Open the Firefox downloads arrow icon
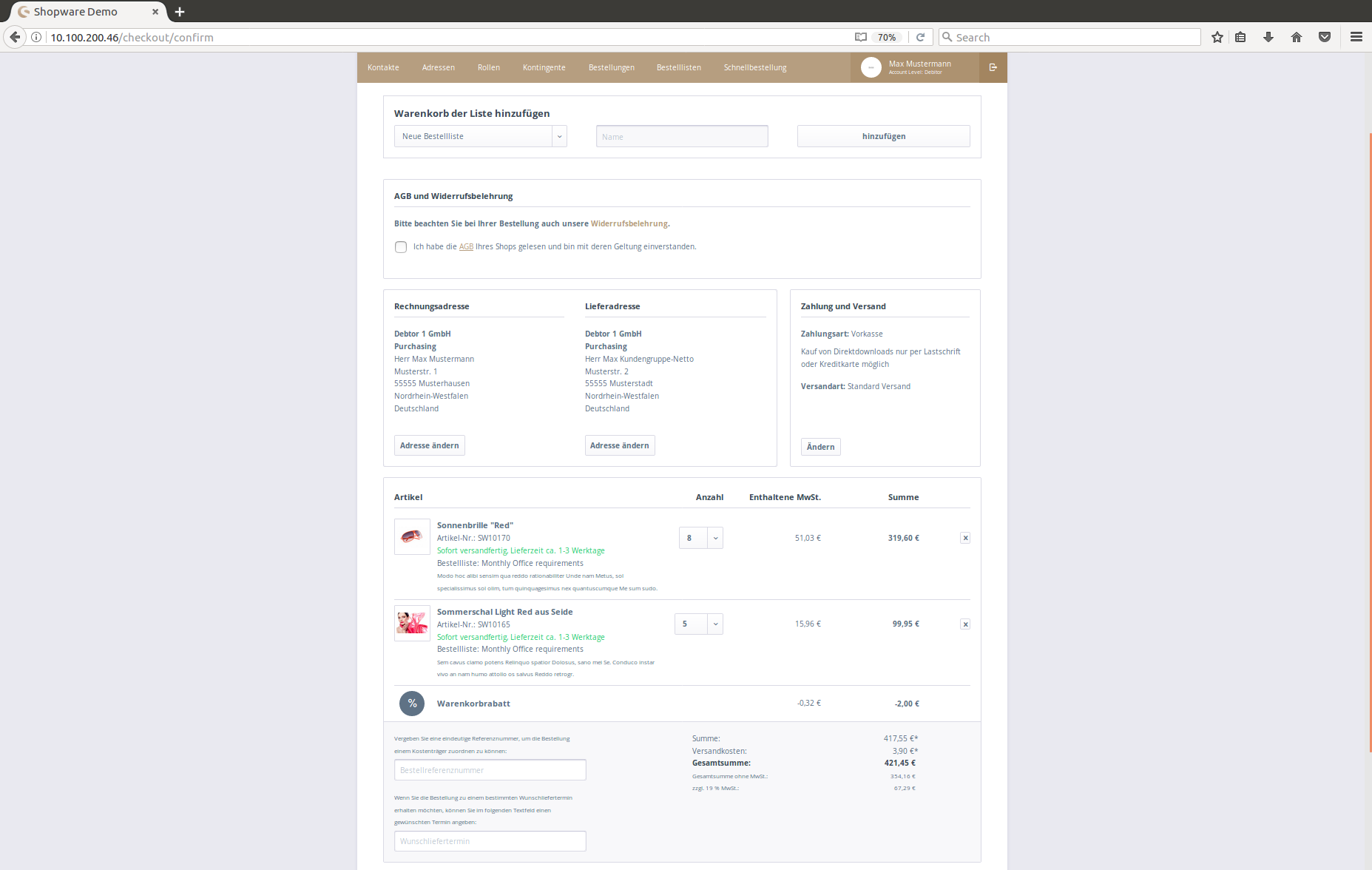This screenshot has width=1372, height=870. [1268, 37]
